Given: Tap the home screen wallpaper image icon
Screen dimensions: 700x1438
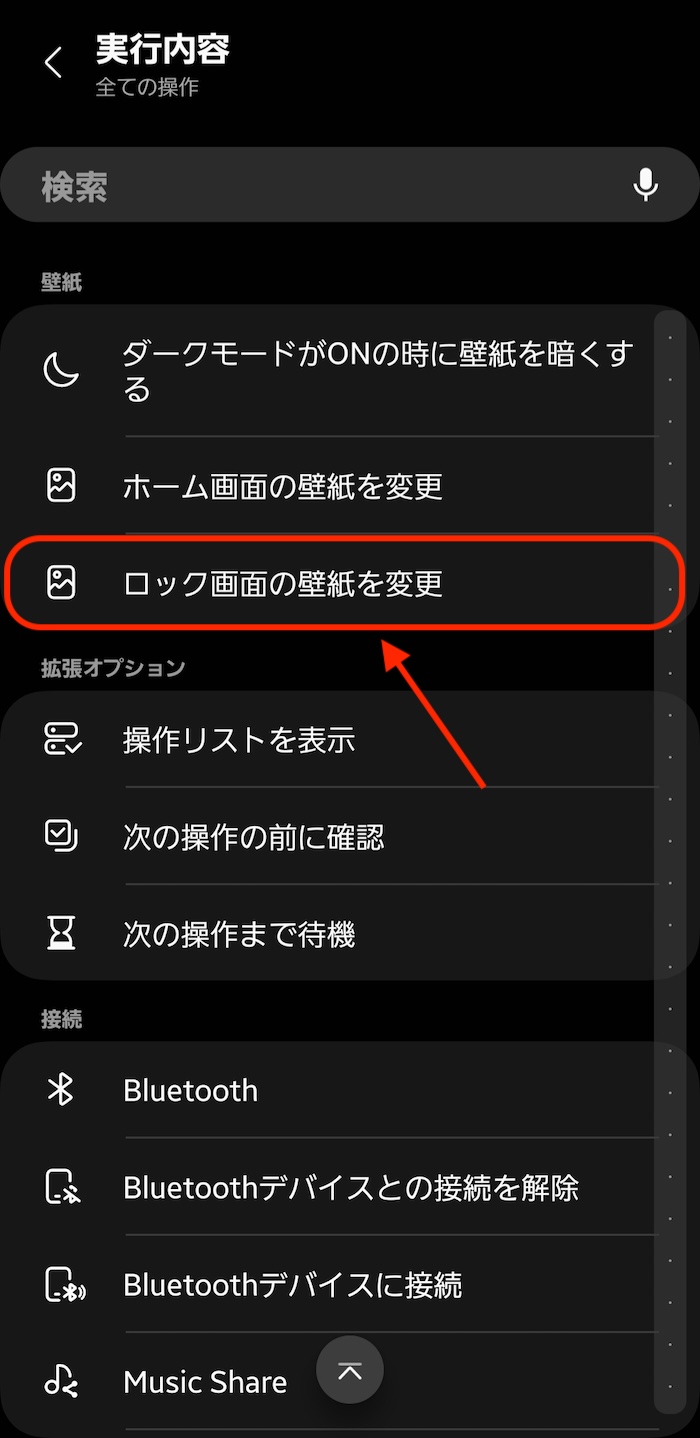Looking at the screenshot, I should 61,486.
